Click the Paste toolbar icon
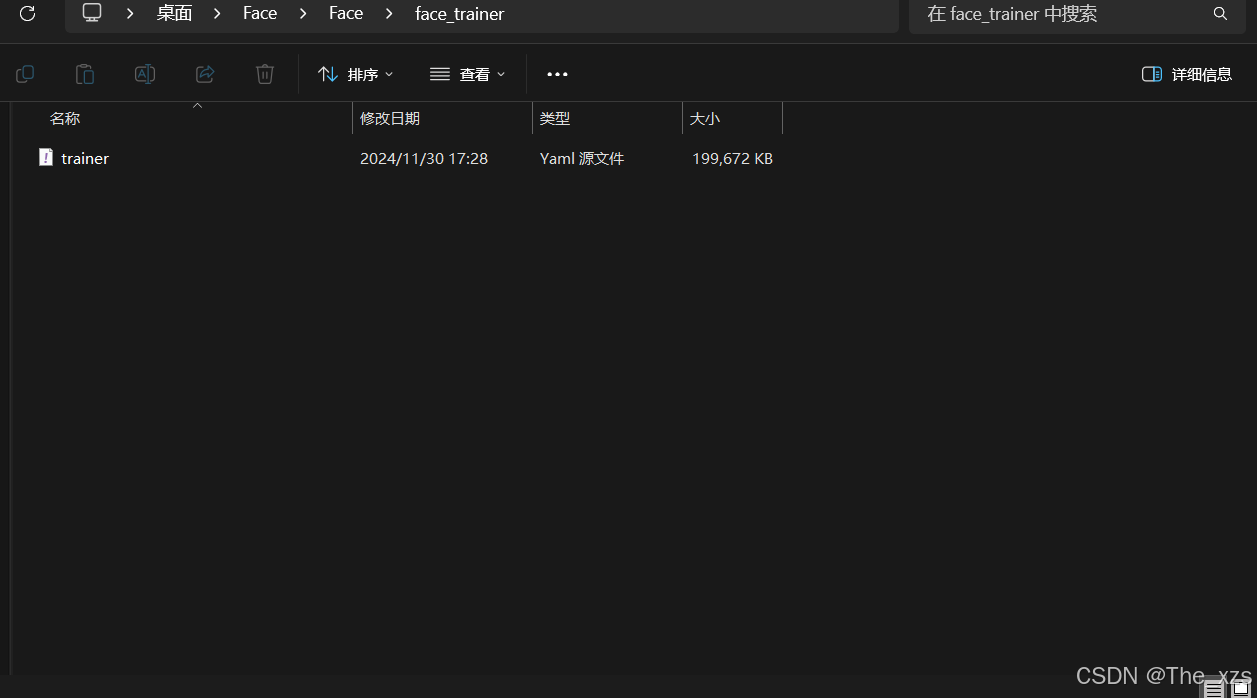Viewport: 1257px width, 698px height. pos(85,74)
